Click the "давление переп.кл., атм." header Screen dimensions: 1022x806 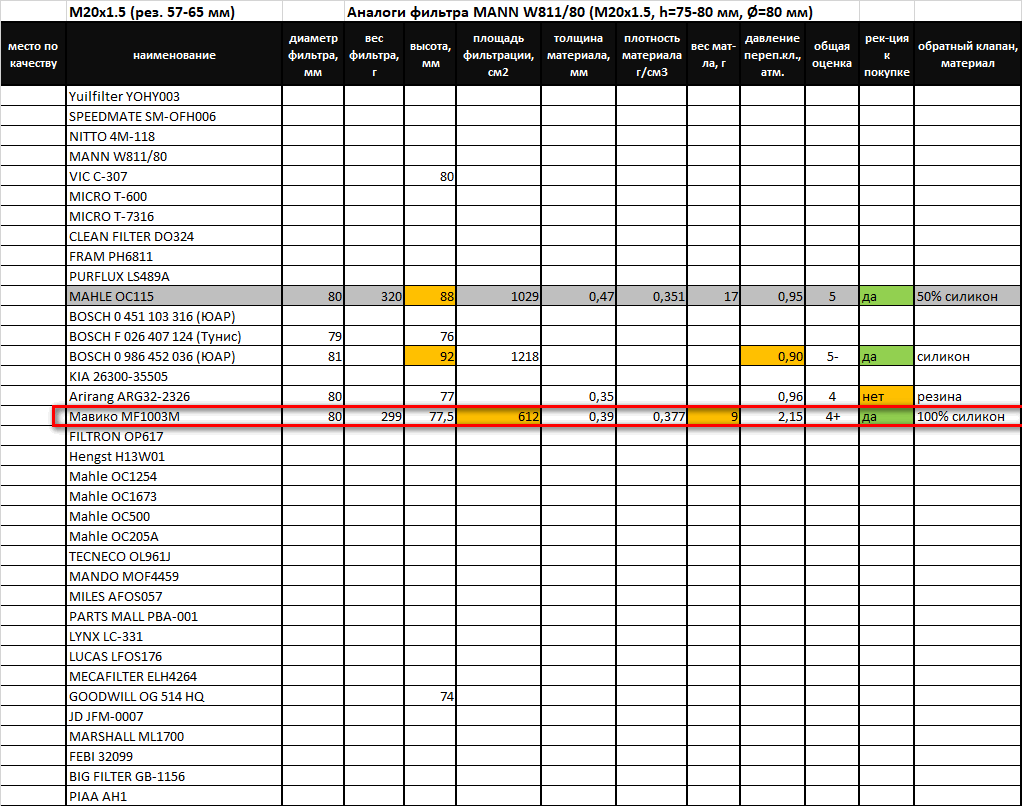click(x=772, y=55)
